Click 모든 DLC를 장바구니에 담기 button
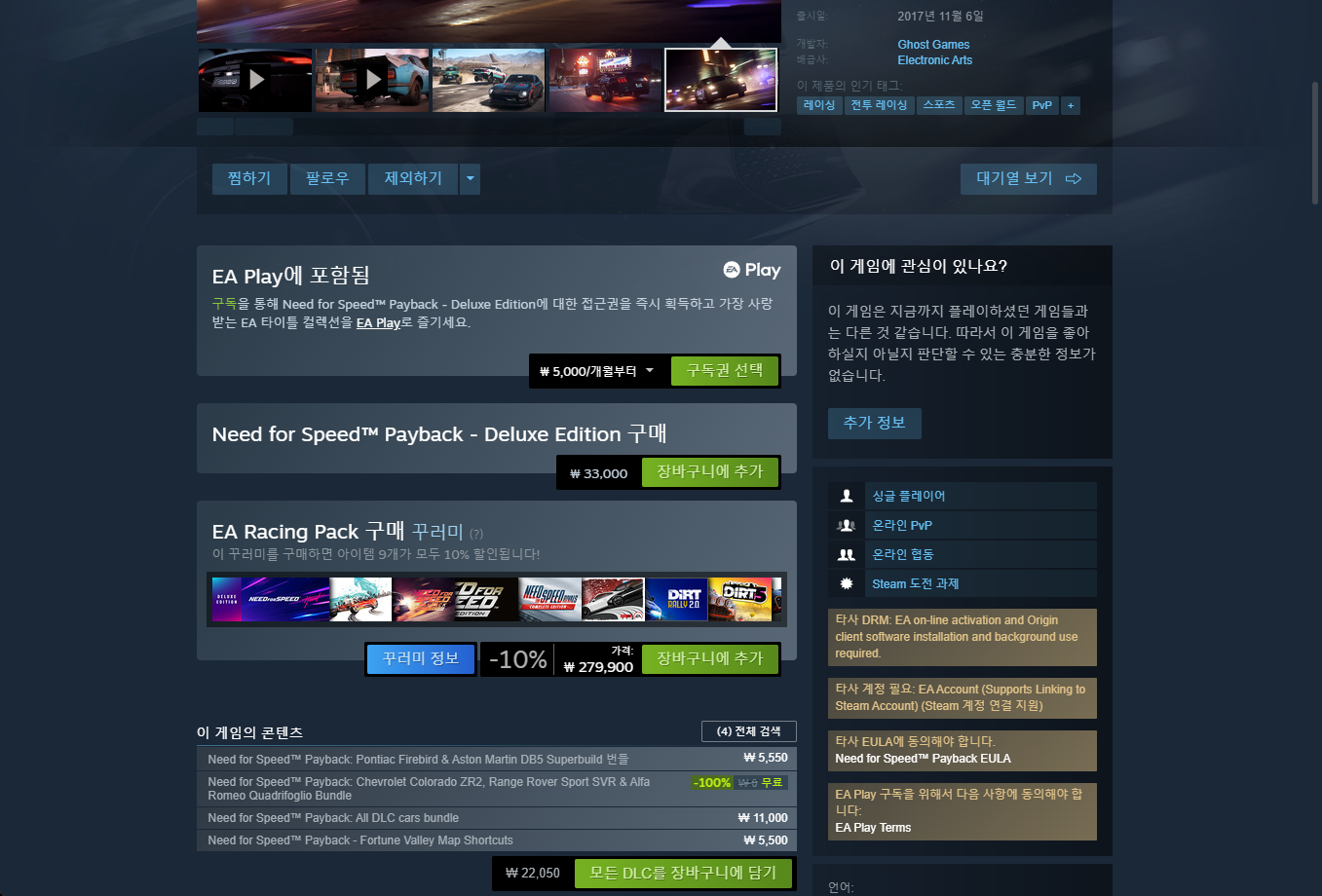This screenshot has height=896, width=1322. pyautogui.click(x=683, y=873)
